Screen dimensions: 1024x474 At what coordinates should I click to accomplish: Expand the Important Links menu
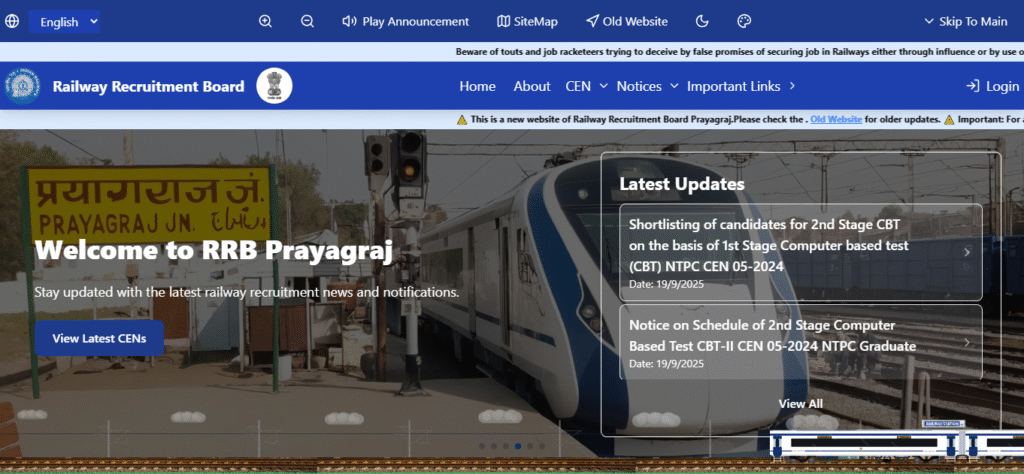(741, 86)
